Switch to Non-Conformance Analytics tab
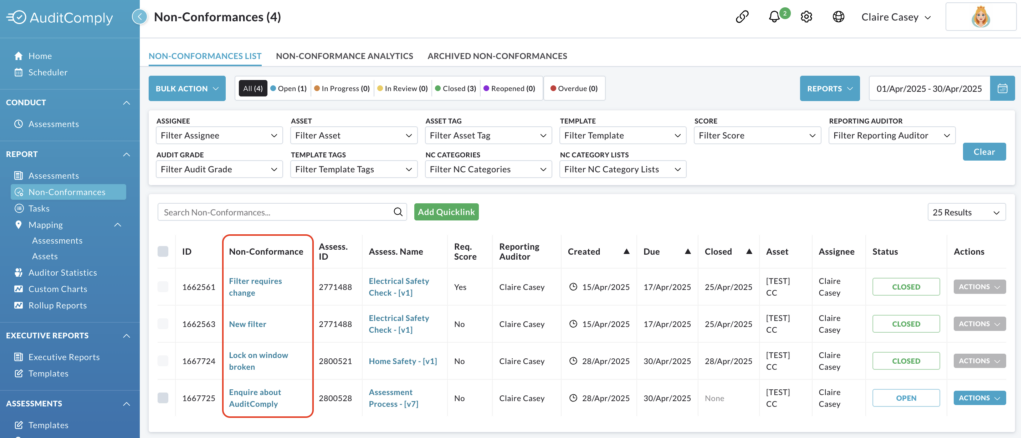Image resolution: width=1021 pixels, height=438 pixels. tap(344, 56)
